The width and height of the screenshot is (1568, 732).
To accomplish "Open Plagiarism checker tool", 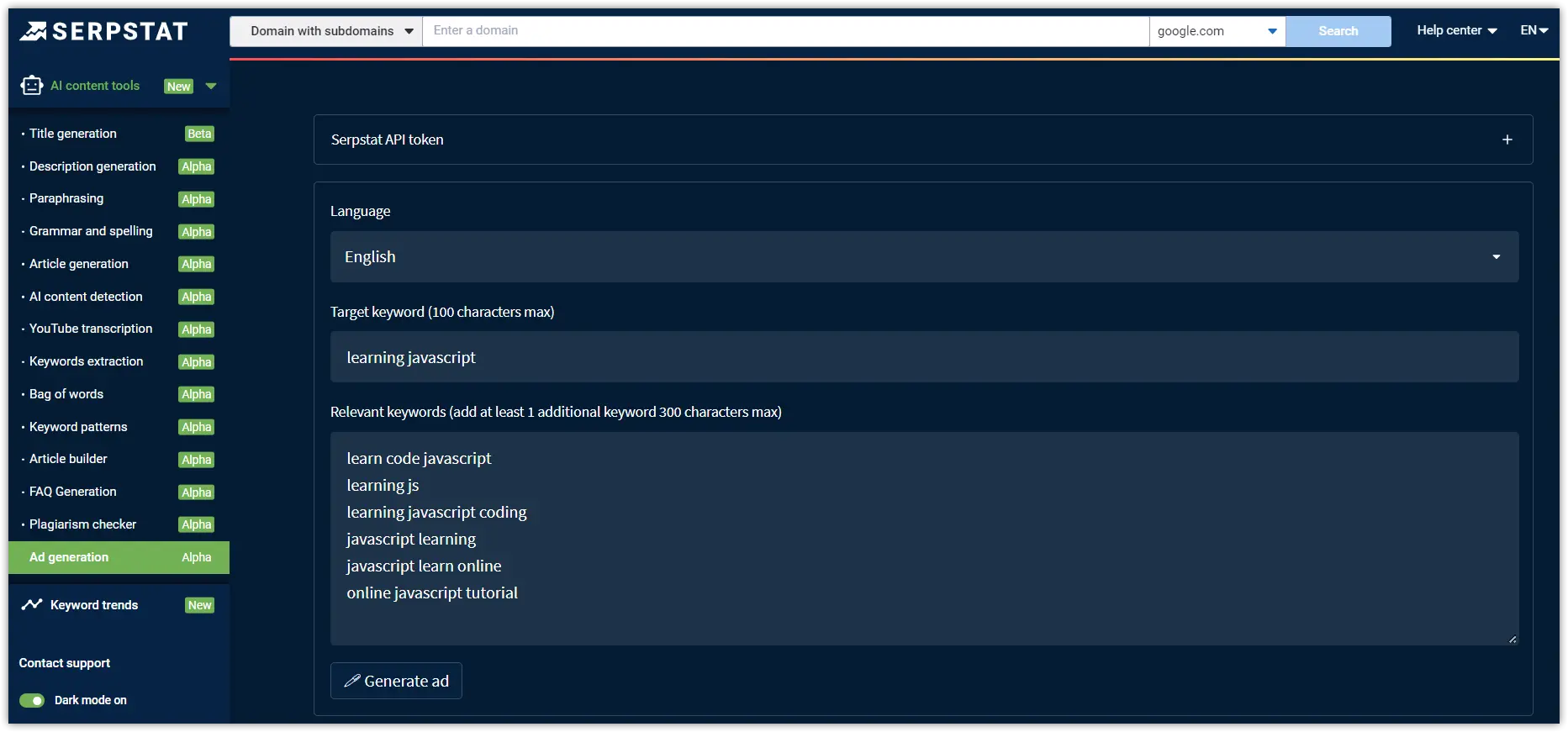I will (x=82, y=524).
